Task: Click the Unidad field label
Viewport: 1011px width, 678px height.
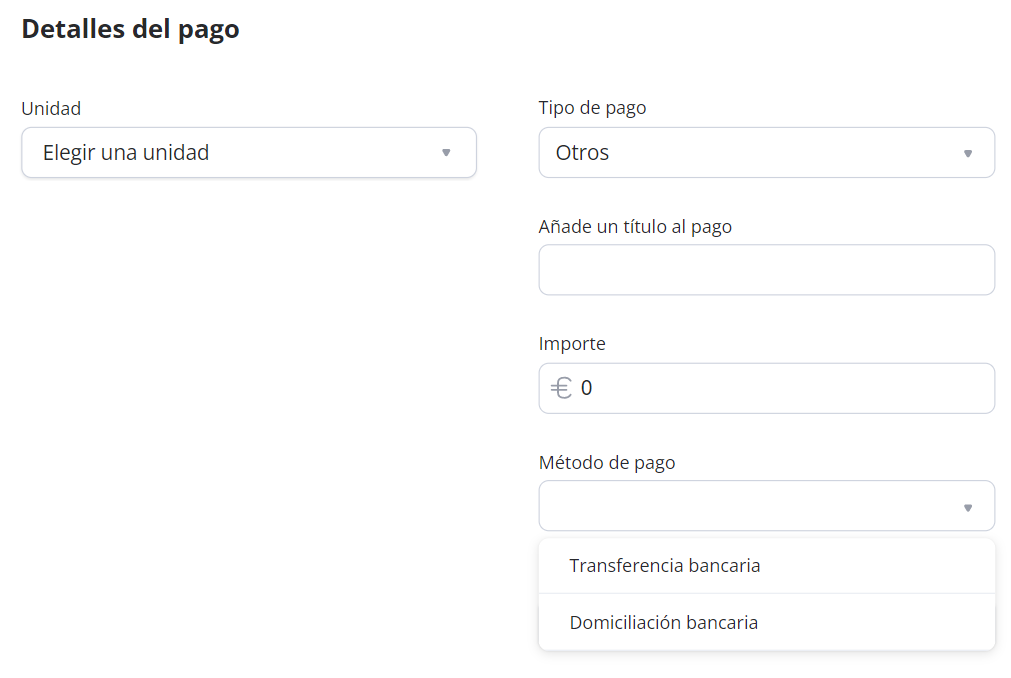Action: [x=51, y=108]
